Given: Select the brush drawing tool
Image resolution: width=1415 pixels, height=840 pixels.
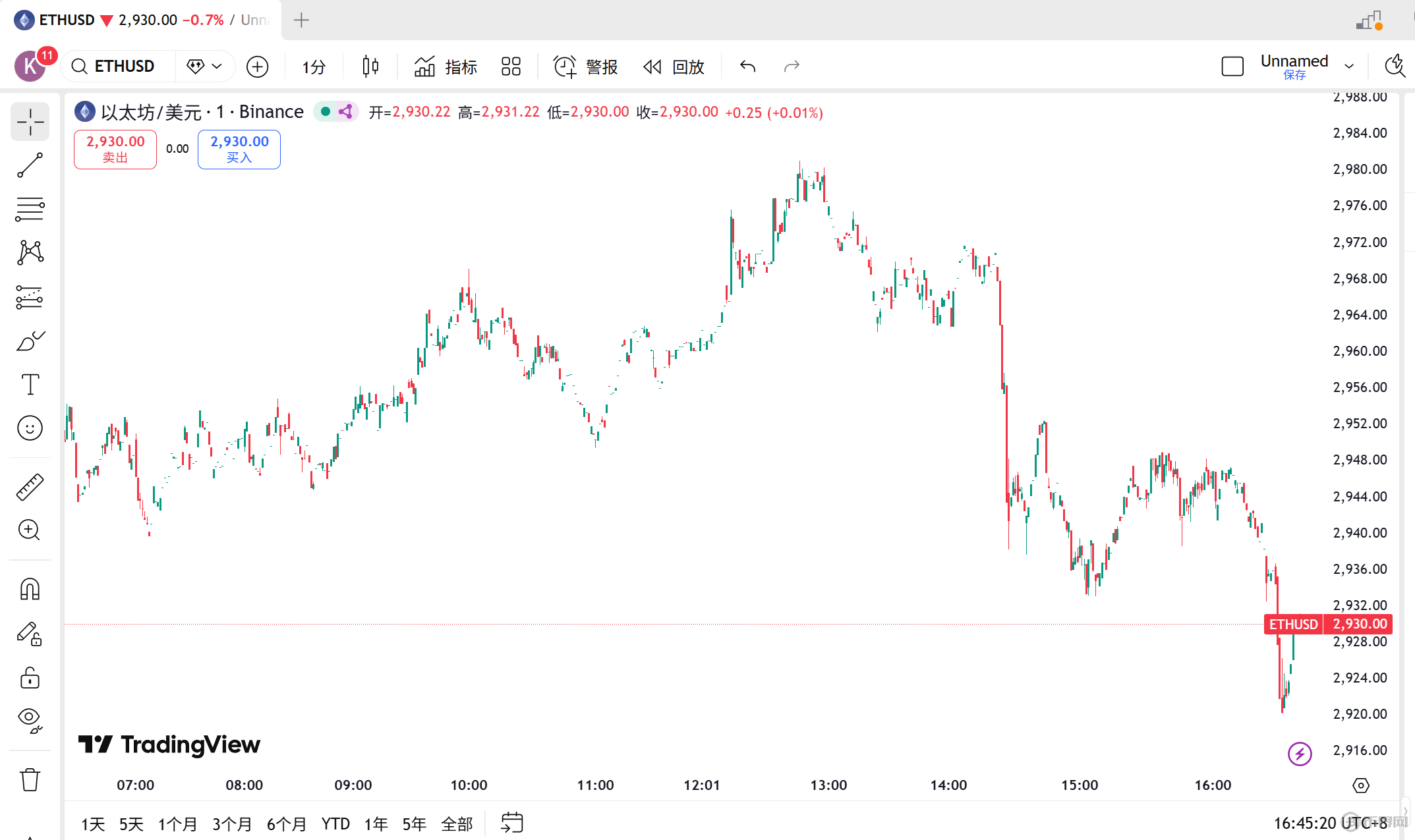Looking at the screenshot, I should pyautogui.click(x=30, y=341).
